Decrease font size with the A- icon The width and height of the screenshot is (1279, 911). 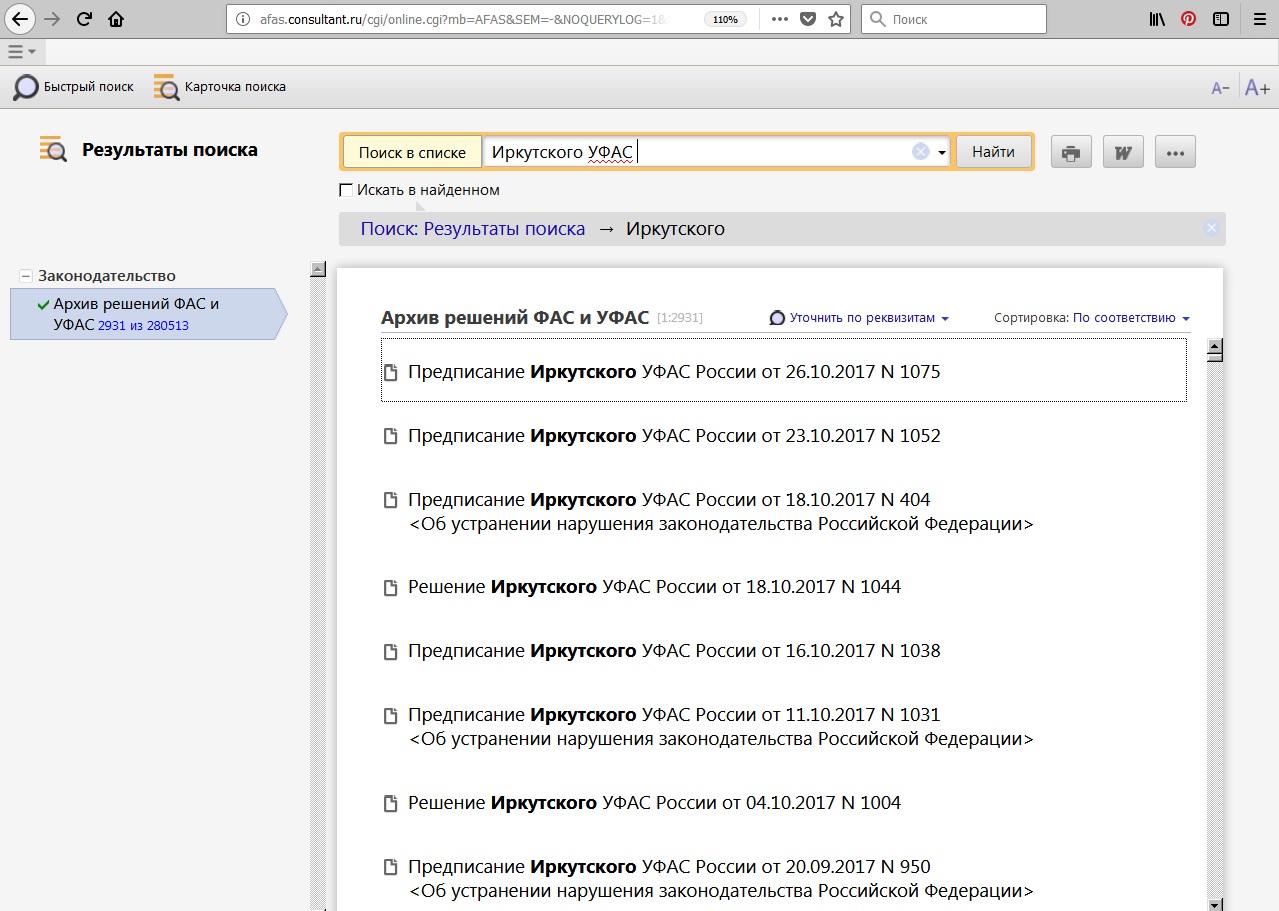[1220, 88]
